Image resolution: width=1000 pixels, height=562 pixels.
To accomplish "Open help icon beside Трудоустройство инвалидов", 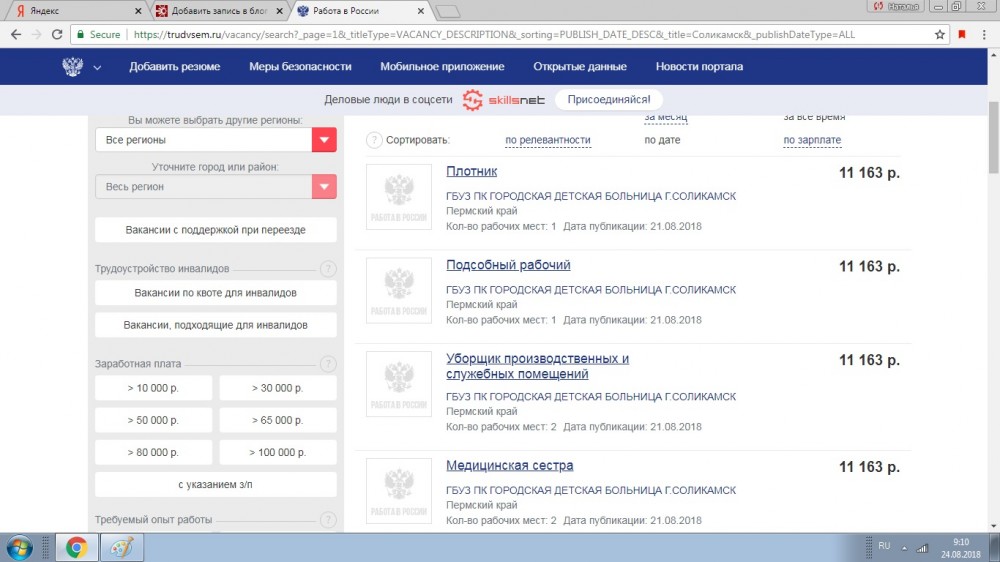I will pyautogui.click(x=327, y=269).
